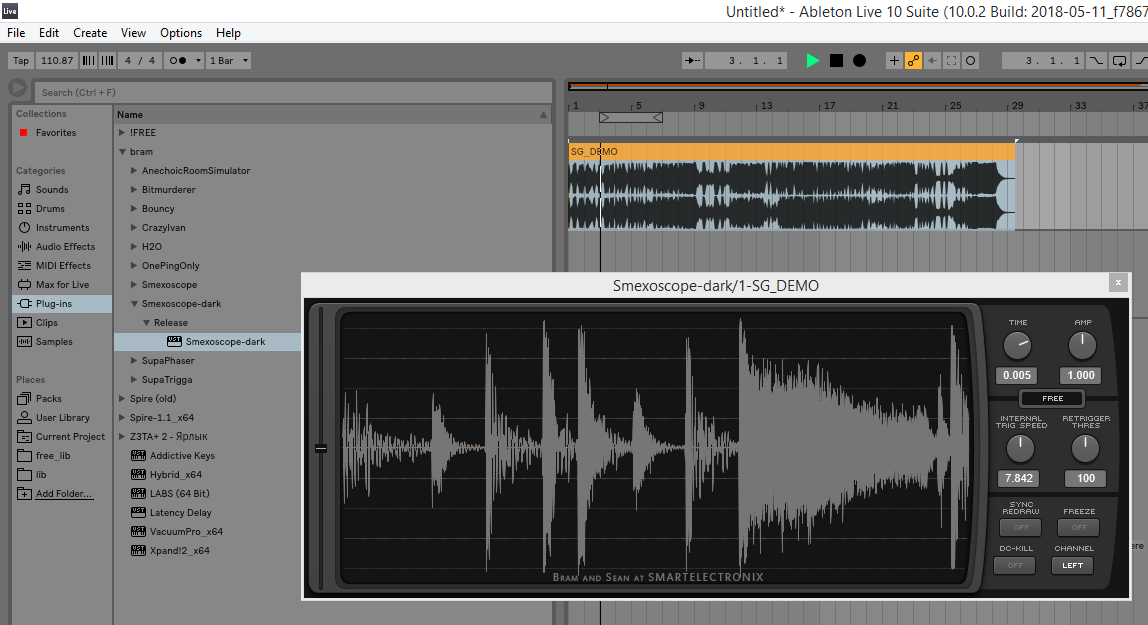The height and width of the screenshot is (625, 1148).
Task: Toggle the FREEZE button
Action: point(1078,528)
